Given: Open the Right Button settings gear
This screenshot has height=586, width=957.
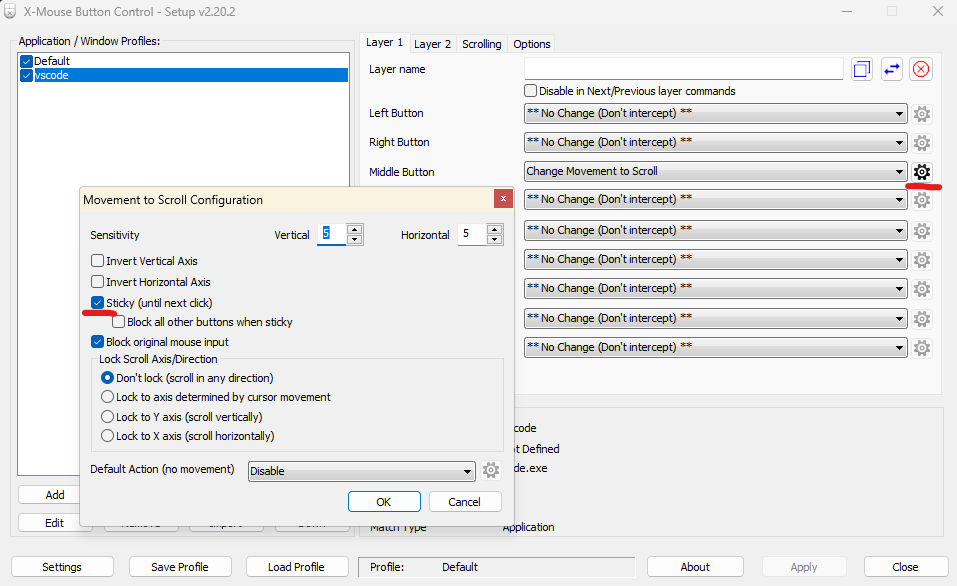Looking at the screenshot, I should coord(921,142).
